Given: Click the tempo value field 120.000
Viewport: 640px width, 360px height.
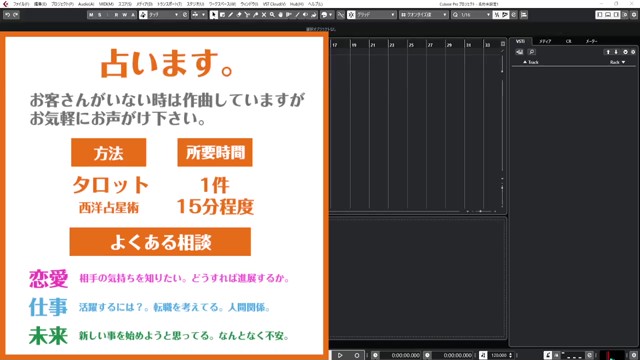Looking at the screenshot, I should click(499, 356).
